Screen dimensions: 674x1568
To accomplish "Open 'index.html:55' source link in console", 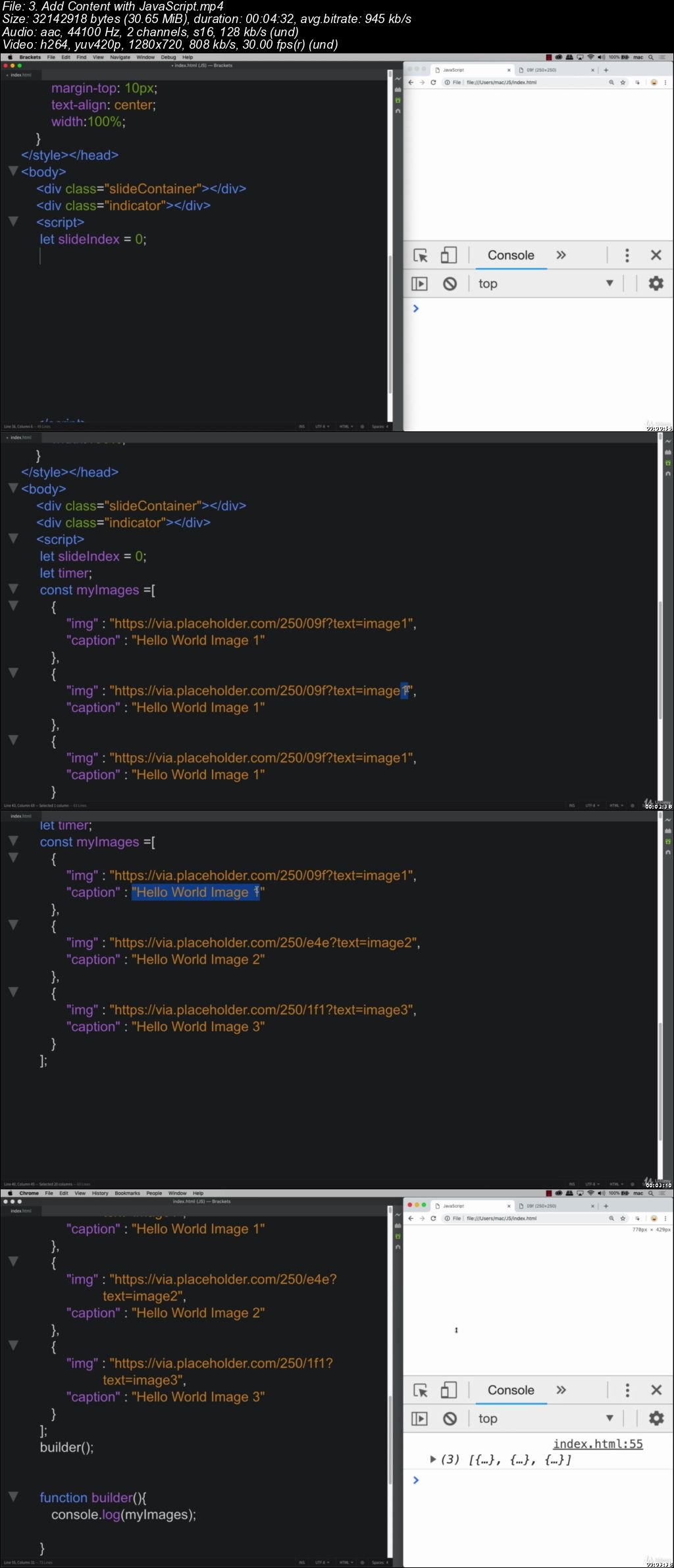I will tap(598, 1444).
